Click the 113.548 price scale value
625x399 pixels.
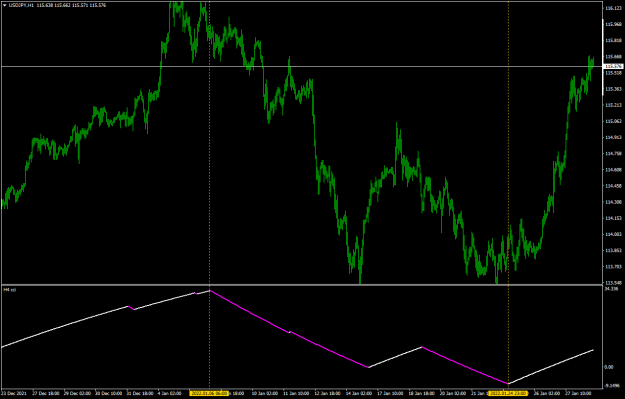tap(613, 282)
